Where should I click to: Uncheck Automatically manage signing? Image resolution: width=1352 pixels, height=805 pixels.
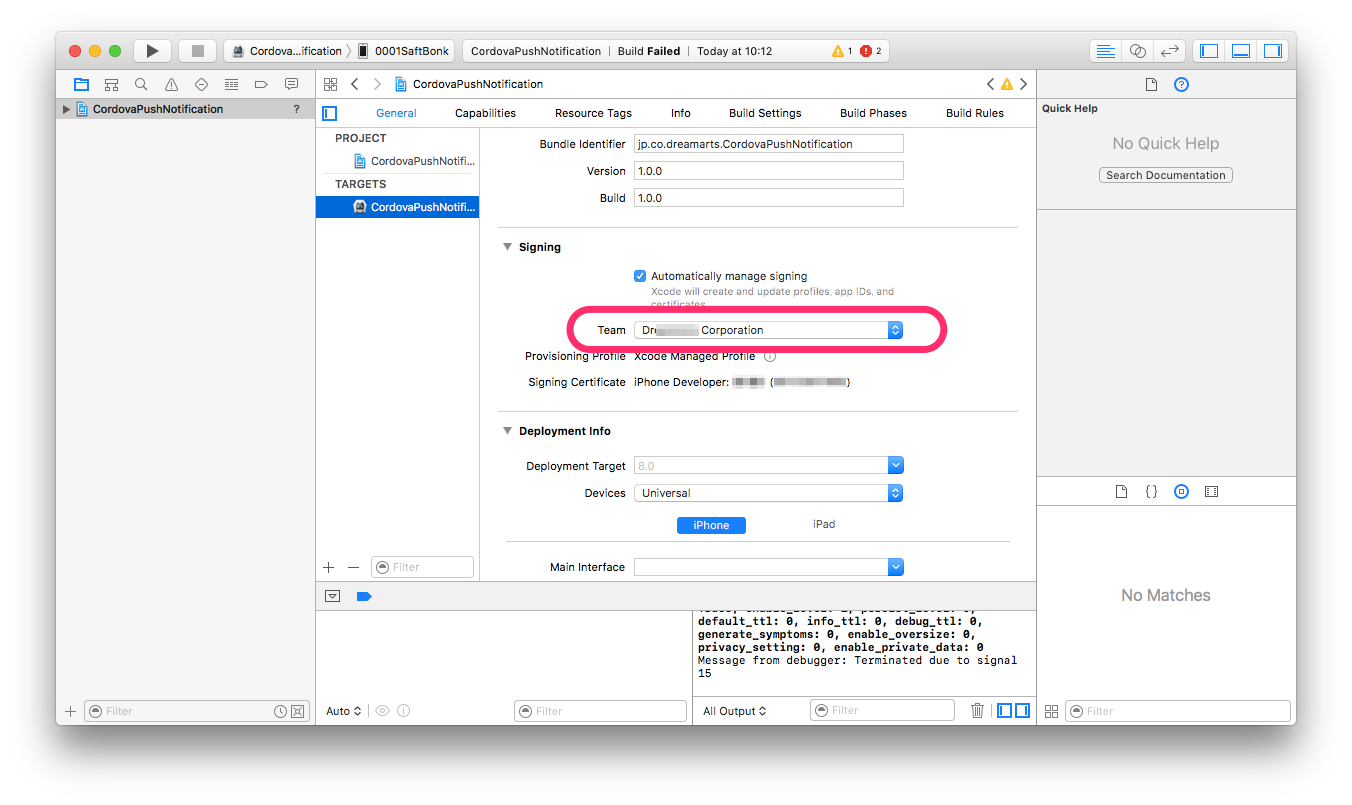pos(640,276)
